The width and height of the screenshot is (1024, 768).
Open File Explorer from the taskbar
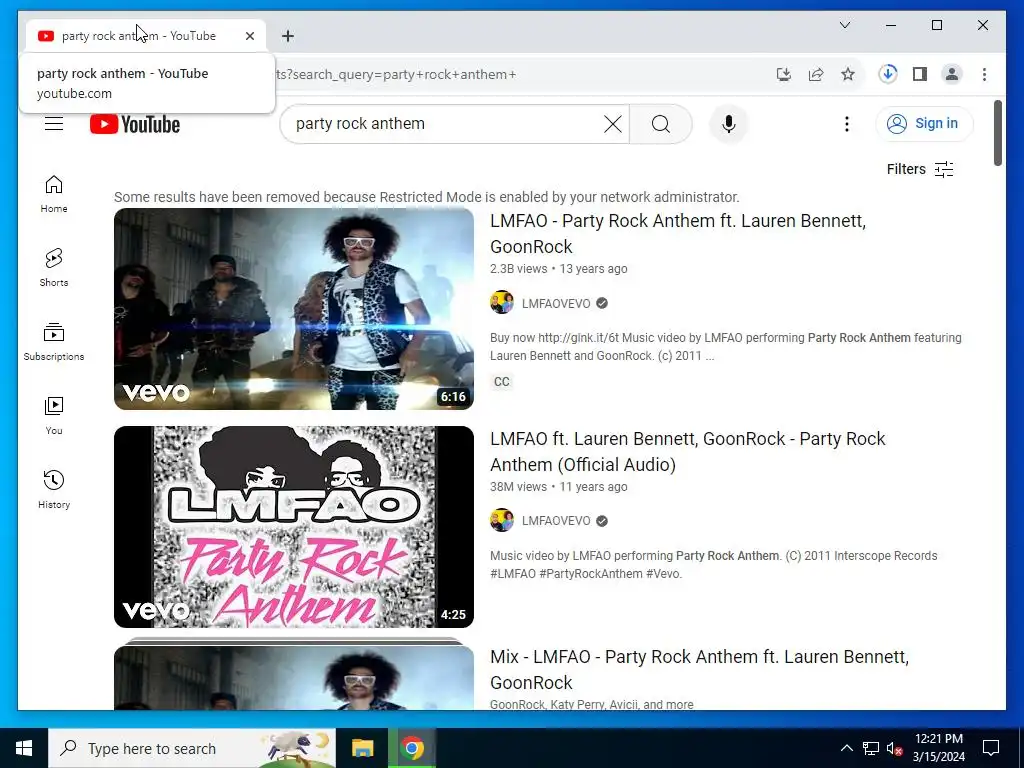(362, 748)
